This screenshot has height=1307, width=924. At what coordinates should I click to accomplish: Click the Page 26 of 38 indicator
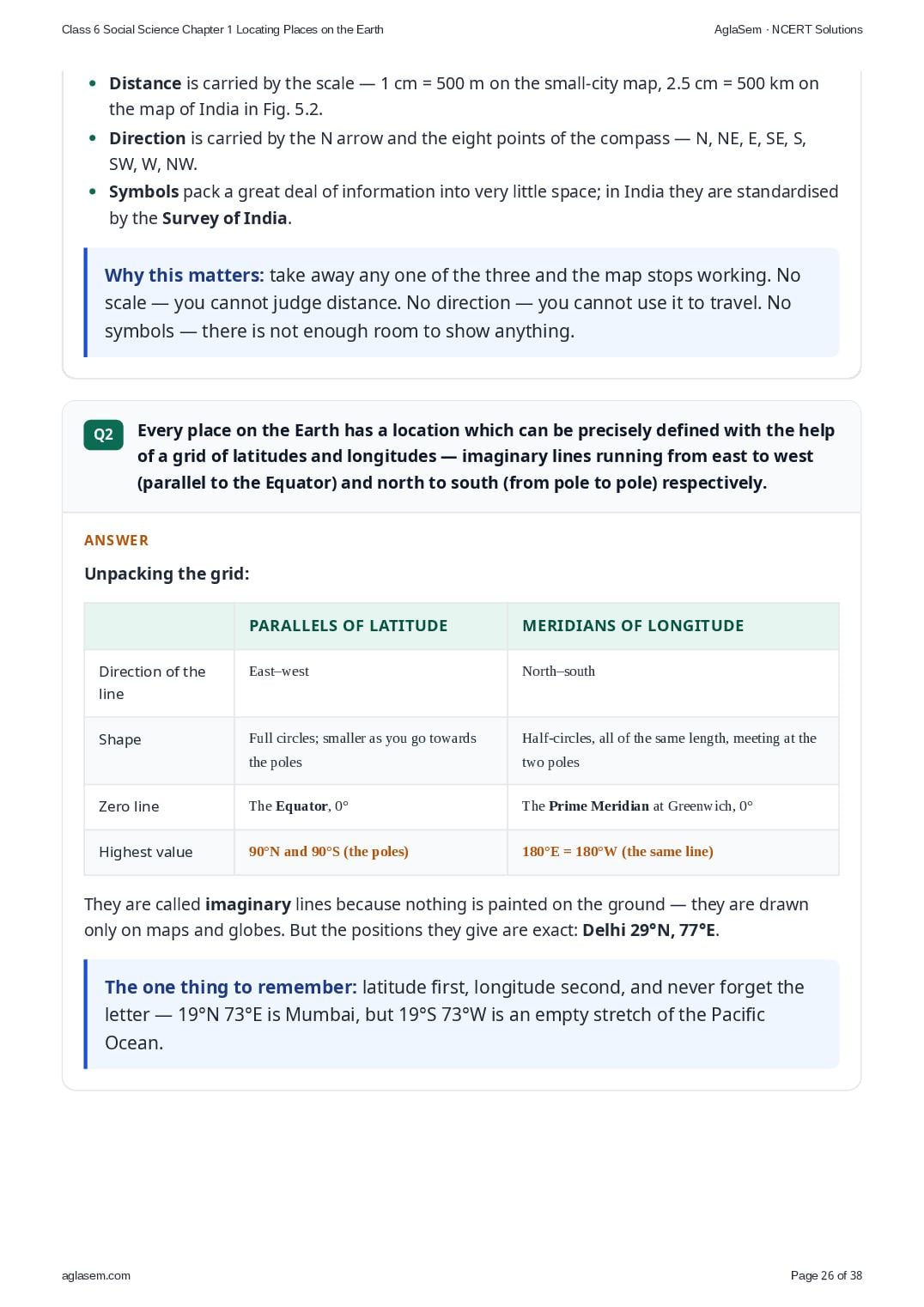826,1275
